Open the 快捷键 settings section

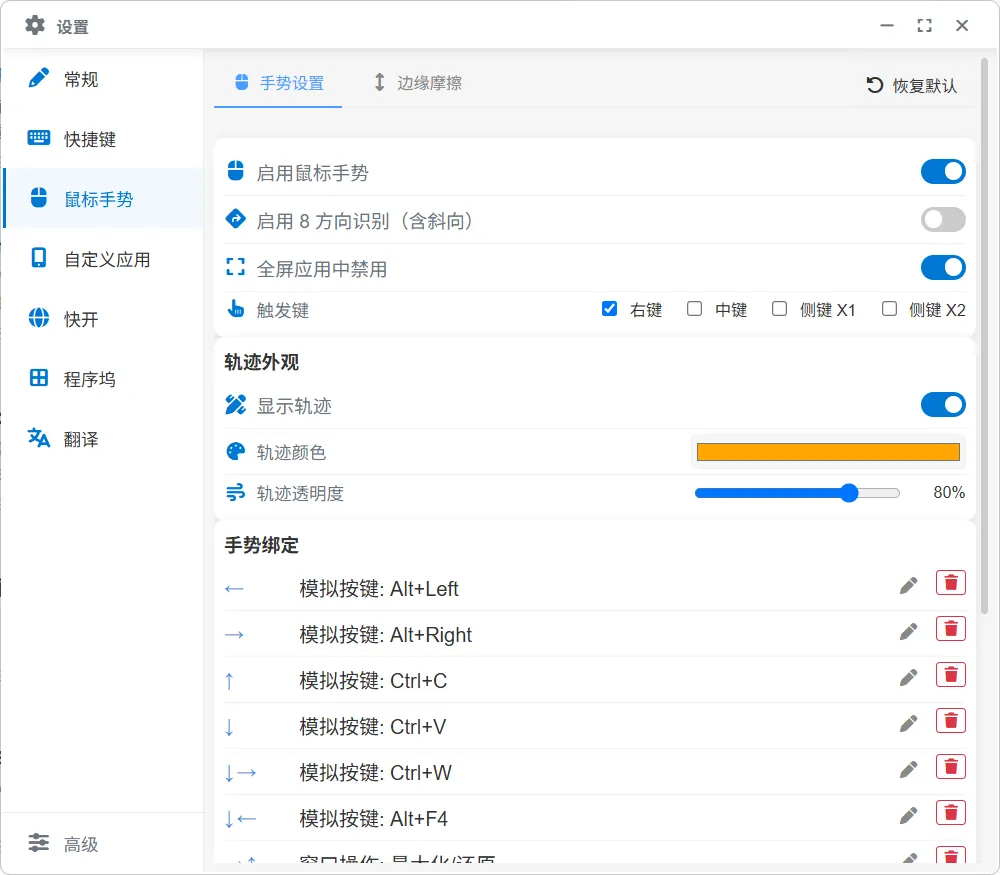103,139
